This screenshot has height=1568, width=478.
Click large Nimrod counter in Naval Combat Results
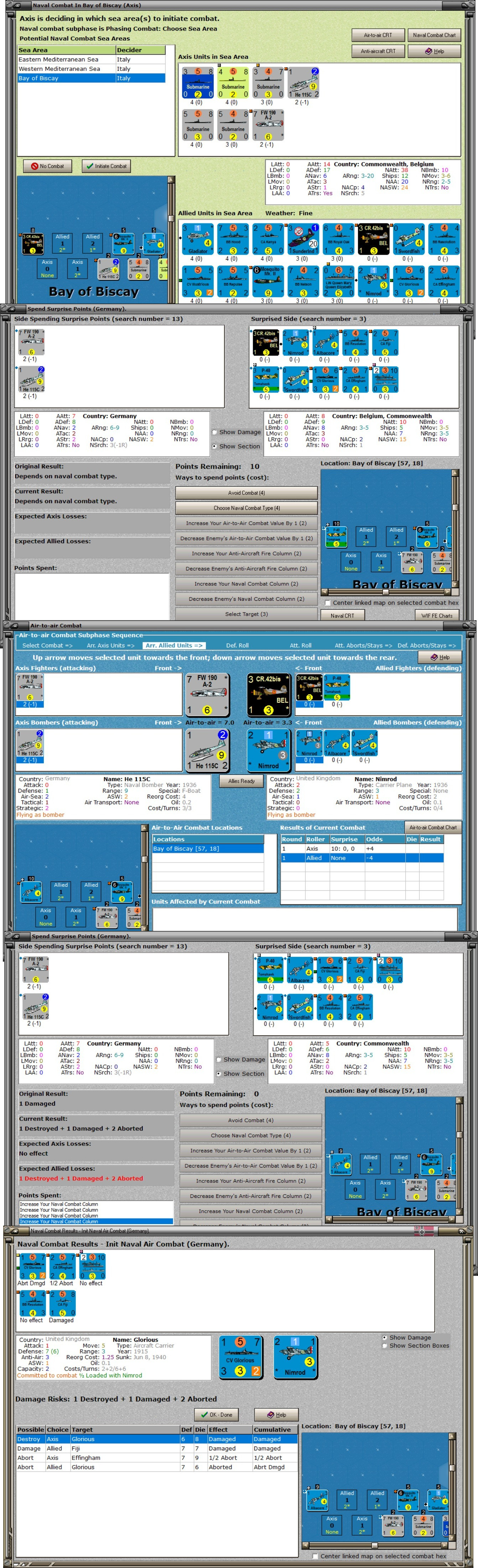[x=295, y=1357]
